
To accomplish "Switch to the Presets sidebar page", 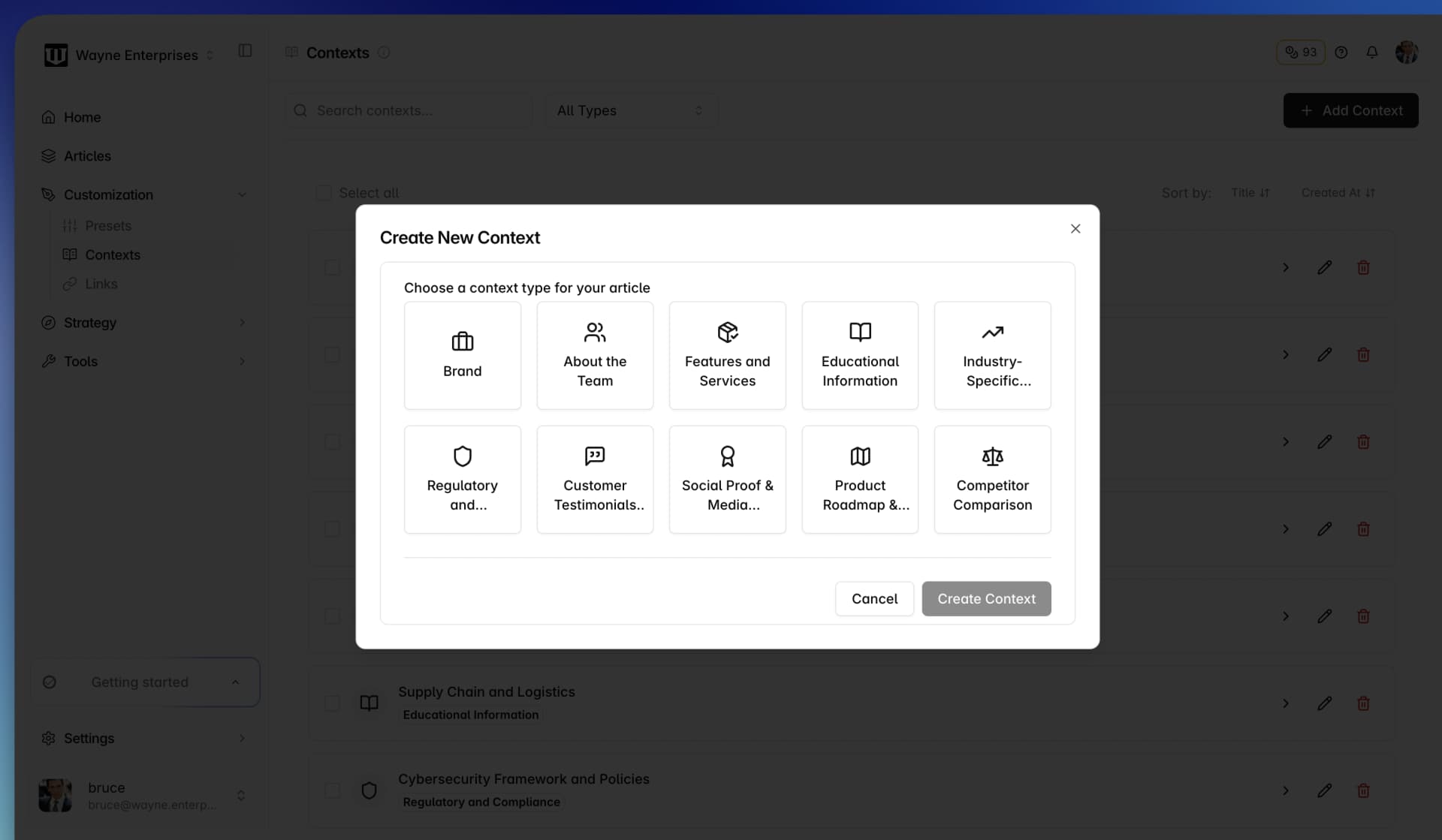I will point(108,225).
